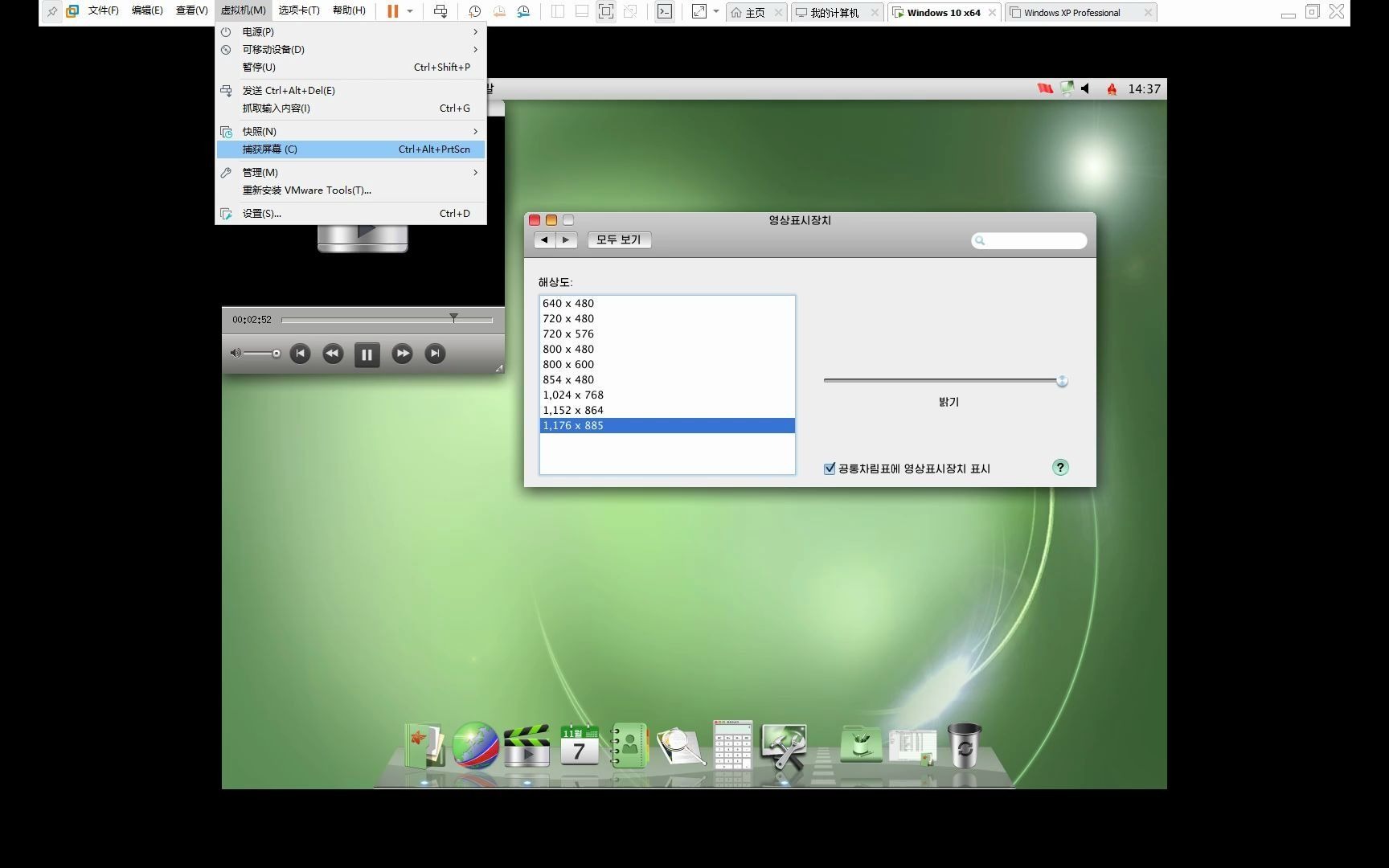Skip to previous track in the player
1389x868 pixels.
[x=300, y=354]
